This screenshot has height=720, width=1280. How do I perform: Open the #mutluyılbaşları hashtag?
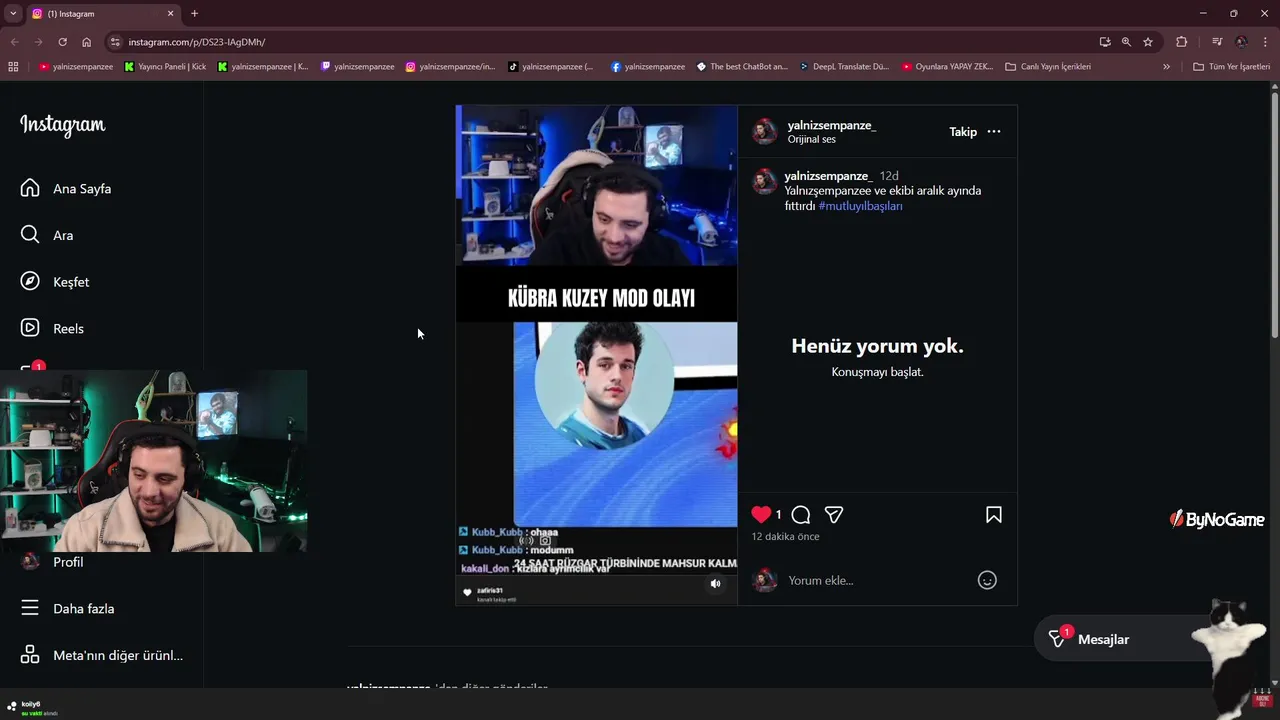[860, 205]
